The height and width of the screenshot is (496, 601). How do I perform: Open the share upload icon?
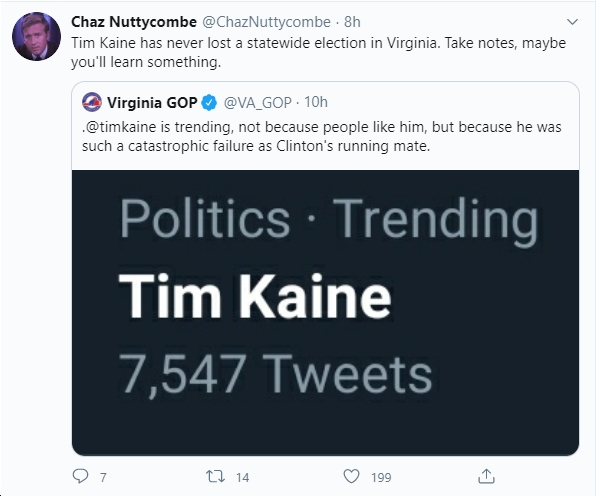[x=486, y=476]
